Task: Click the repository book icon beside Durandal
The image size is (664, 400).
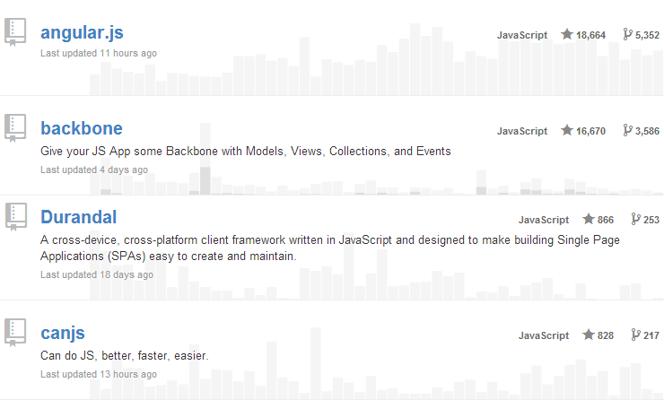Action: [16, 216]
